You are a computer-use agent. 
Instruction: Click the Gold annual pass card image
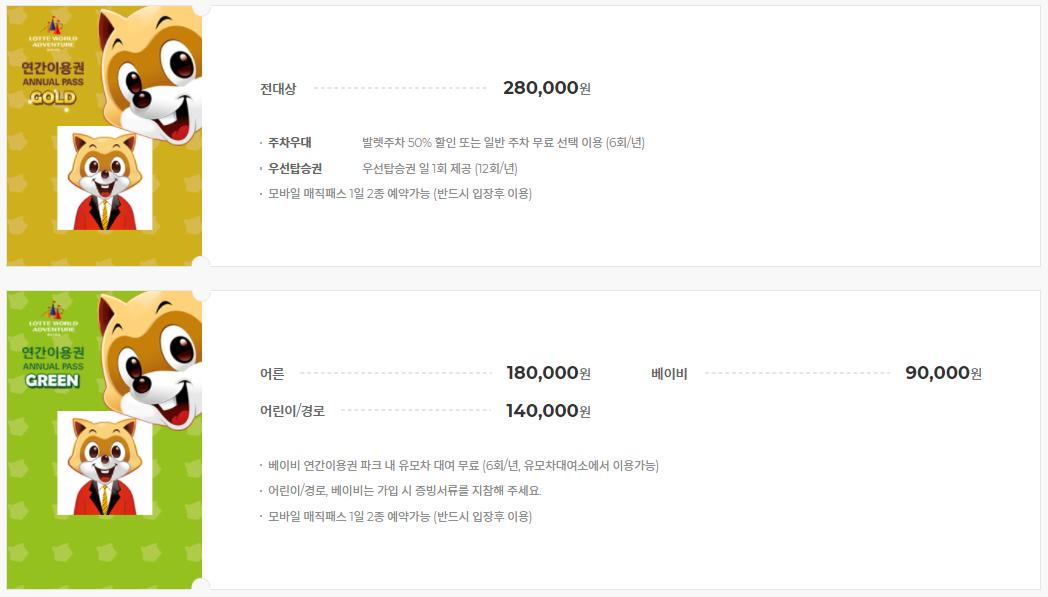(x=104, y=136)
